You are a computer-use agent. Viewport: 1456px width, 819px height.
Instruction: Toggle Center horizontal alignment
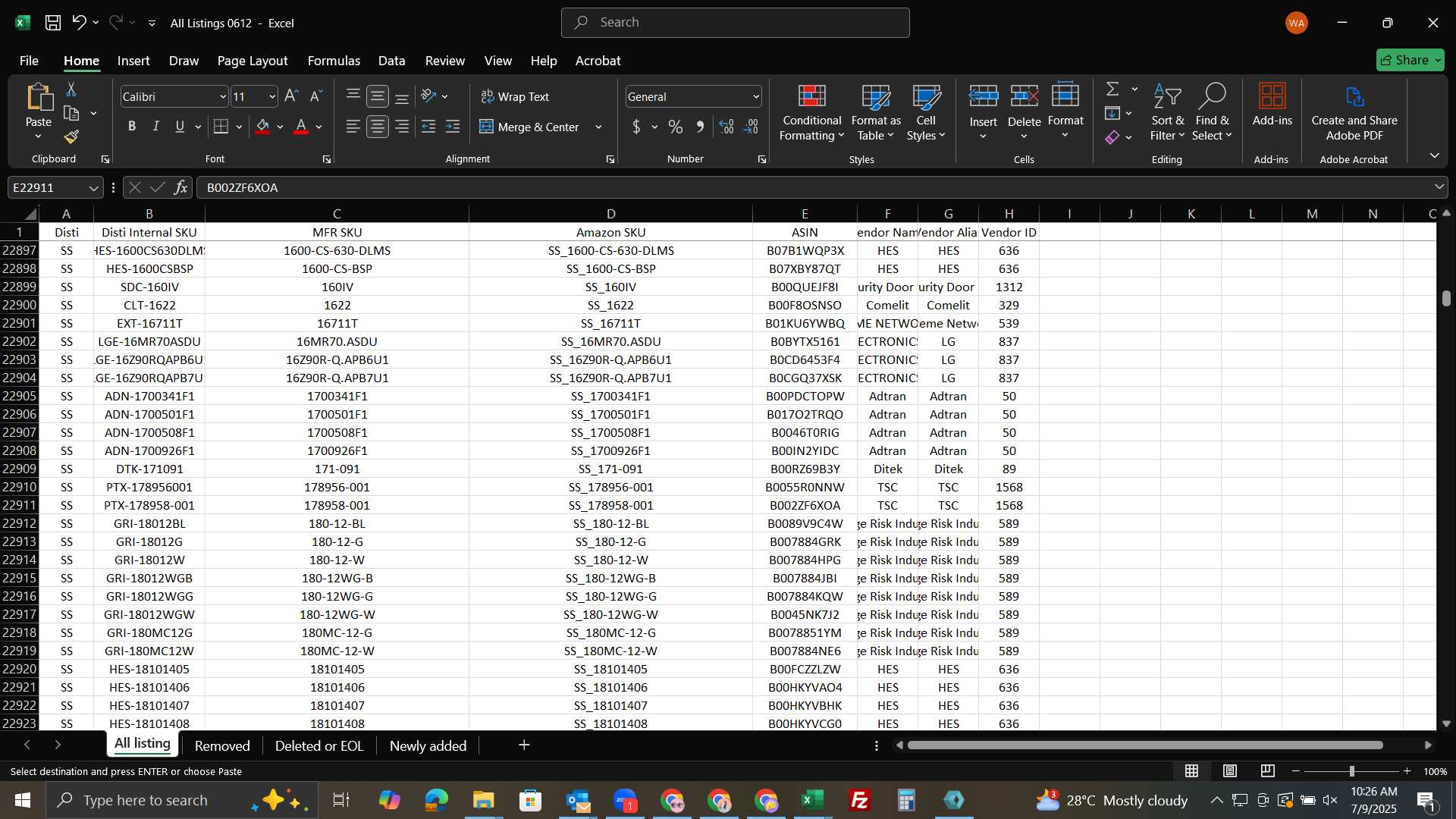click(378, 127)
